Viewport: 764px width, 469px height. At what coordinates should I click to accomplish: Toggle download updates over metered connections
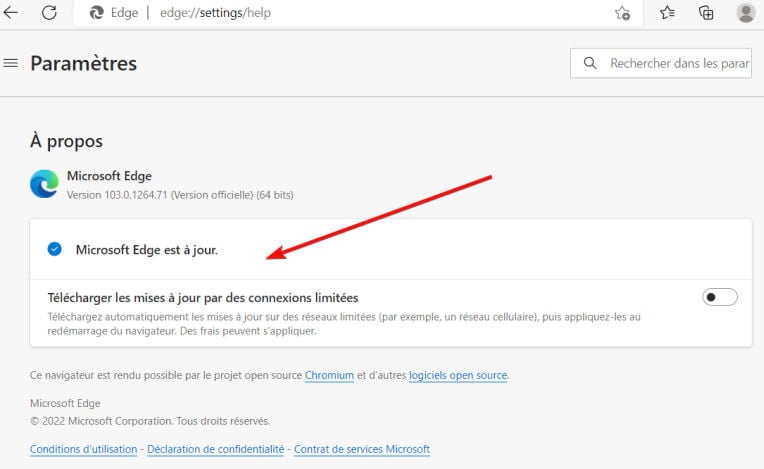(x=720, y=297)
